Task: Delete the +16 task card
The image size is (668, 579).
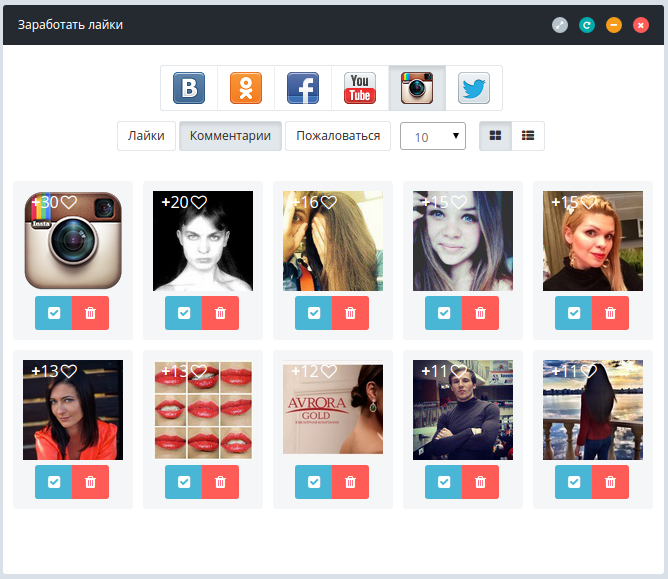Action: click(x=350, y=313)
